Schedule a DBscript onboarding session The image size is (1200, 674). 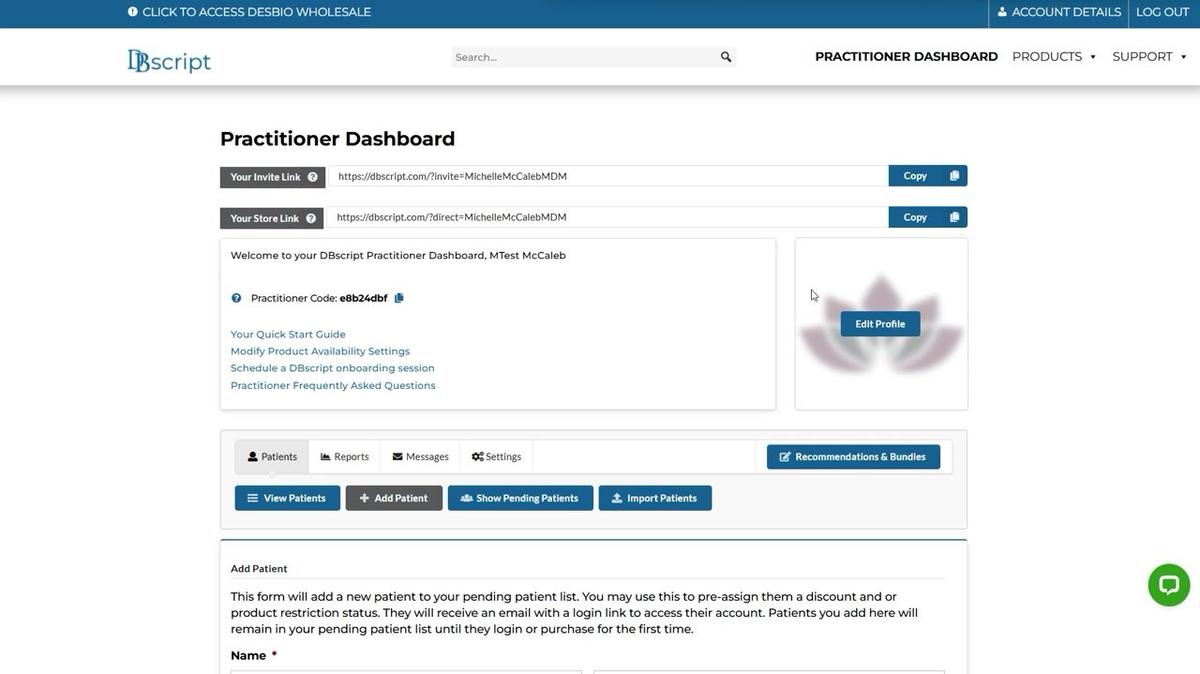click(333, 369)
